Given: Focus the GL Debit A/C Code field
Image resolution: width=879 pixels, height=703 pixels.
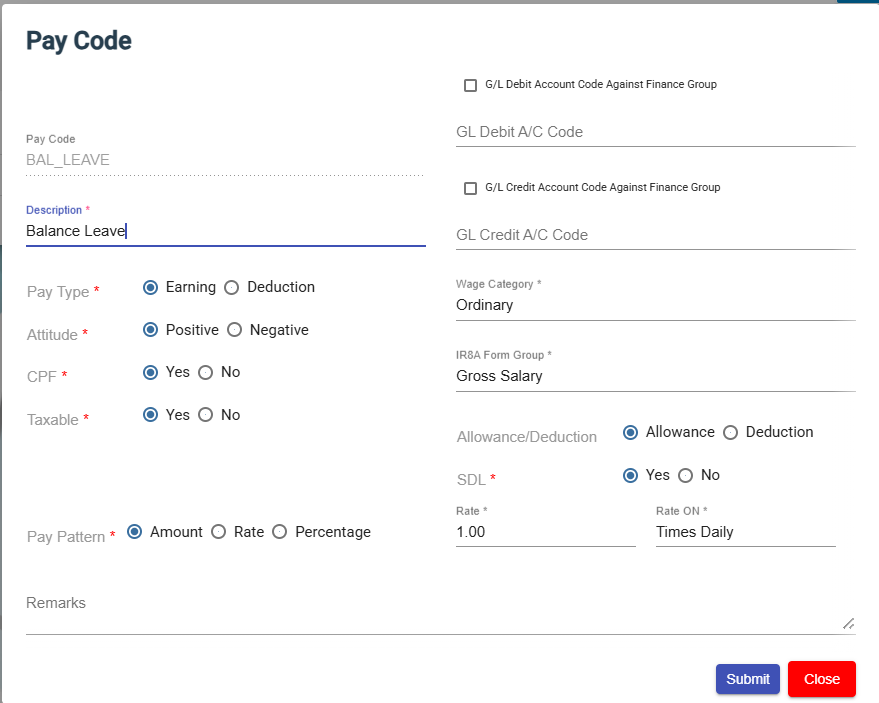Looking at the screenshot, I should (x=655, y=132).
